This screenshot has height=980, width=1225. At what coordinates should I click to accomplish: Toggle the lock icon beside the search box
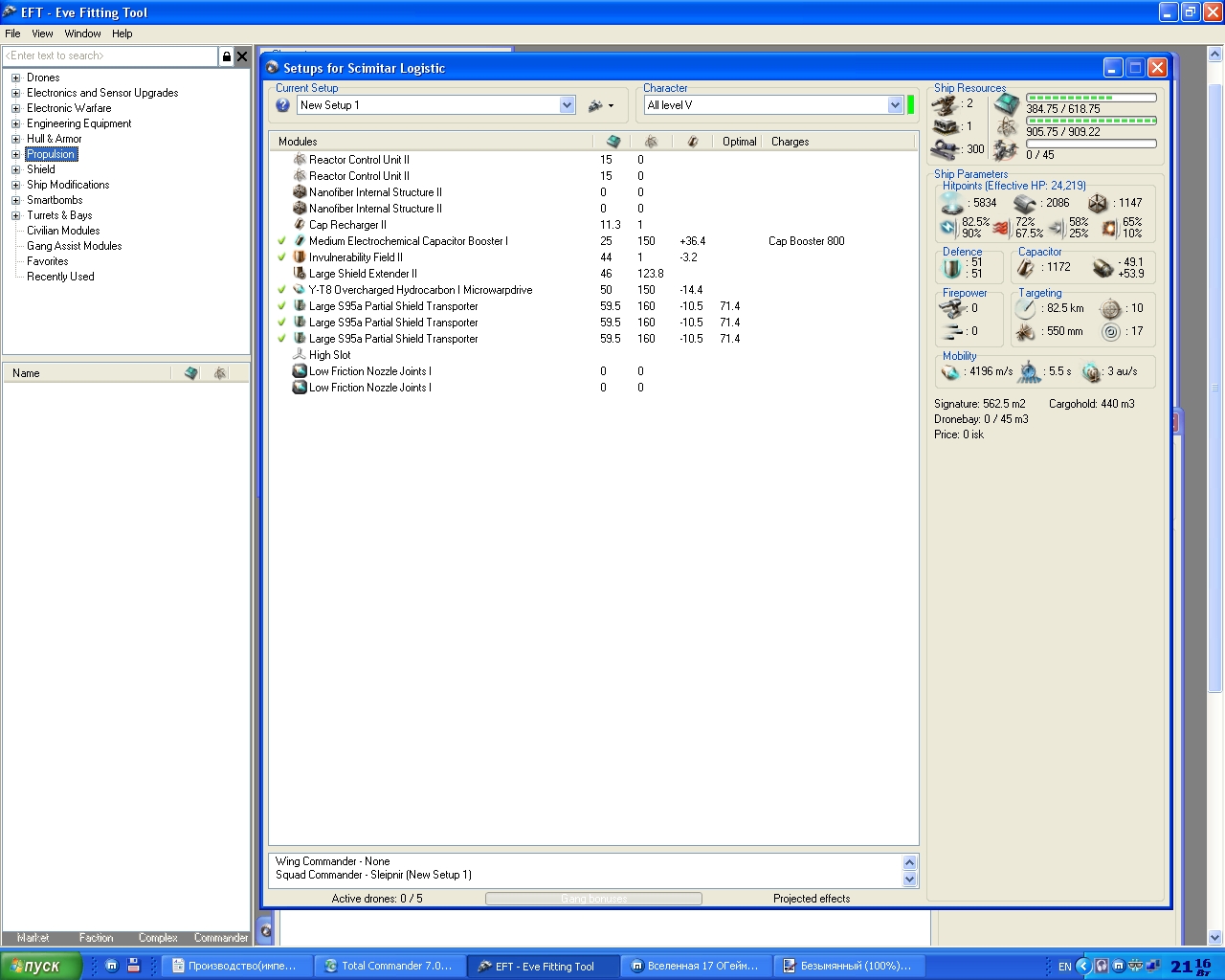227,56
